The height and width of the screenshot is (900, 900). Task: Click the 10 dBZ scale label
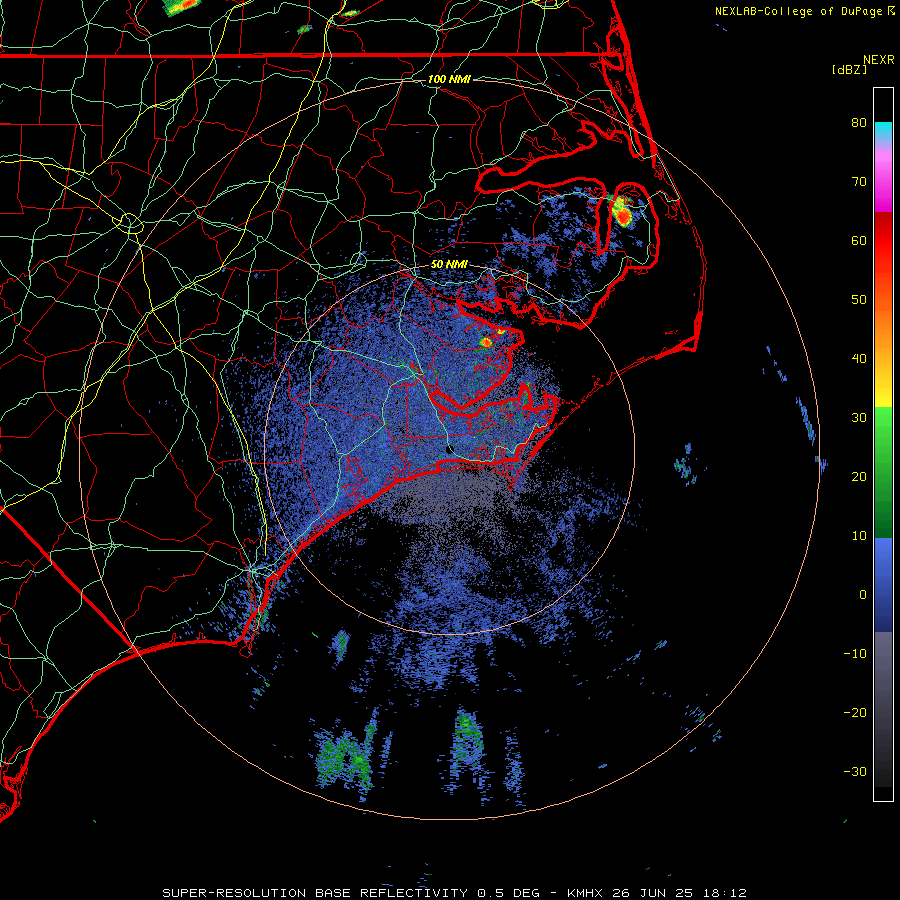tap(859, 536)
